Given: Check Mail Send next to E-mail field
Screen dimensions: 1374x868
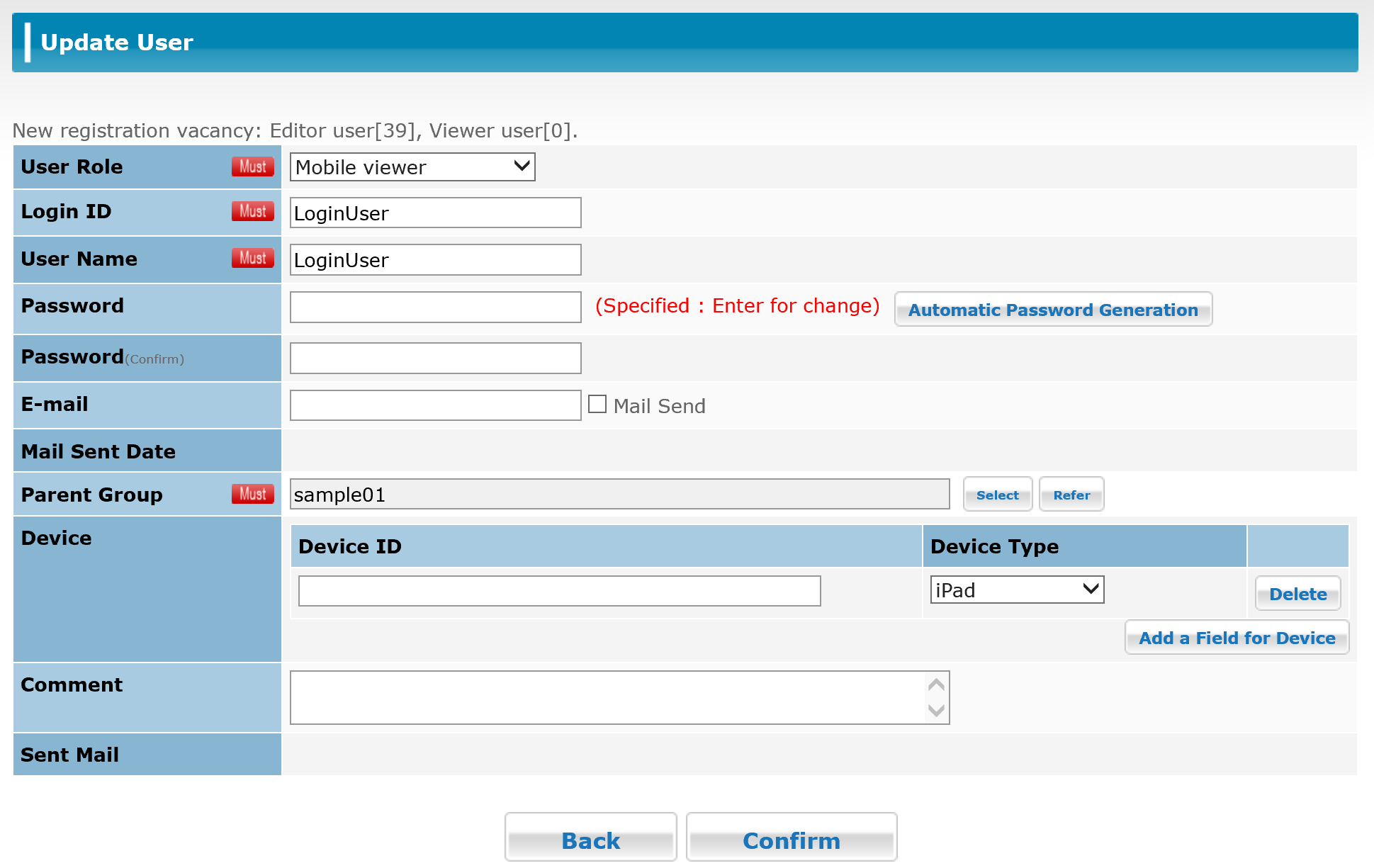Looking at the screenshot, I should pos(597,404).
